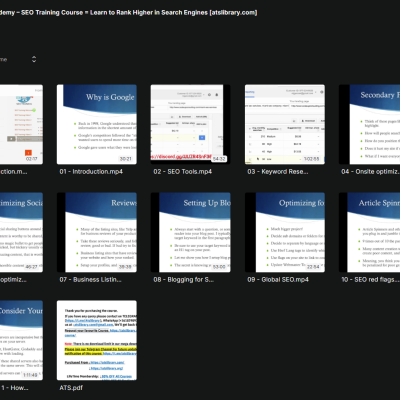The height and width of the screenshot is (400, 400).
Task: Open the 02 - SEO Tools.mp4 thumbnail
Action: click(191, 124)
